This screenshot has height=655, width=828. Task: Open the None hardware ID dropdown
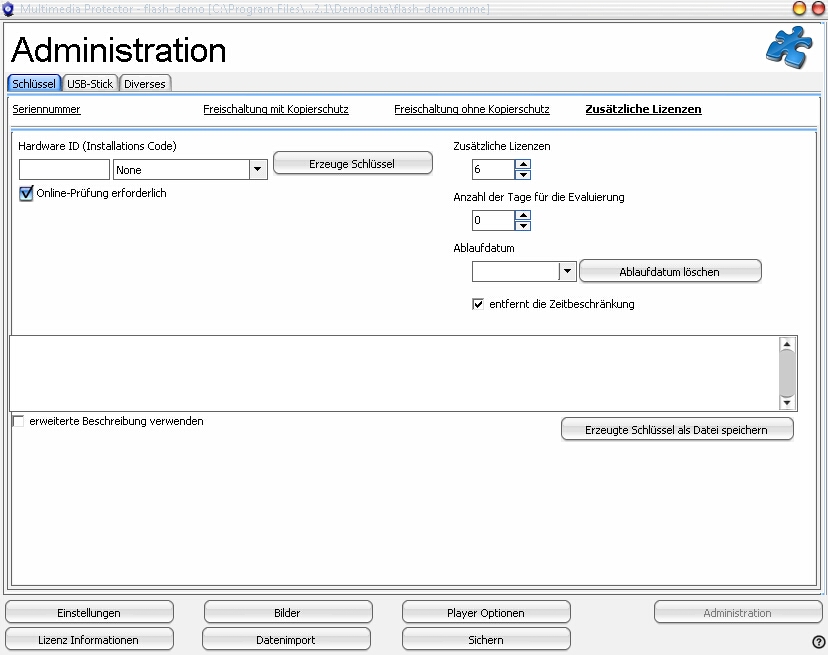pyautogui.click(x=258, y=170)
